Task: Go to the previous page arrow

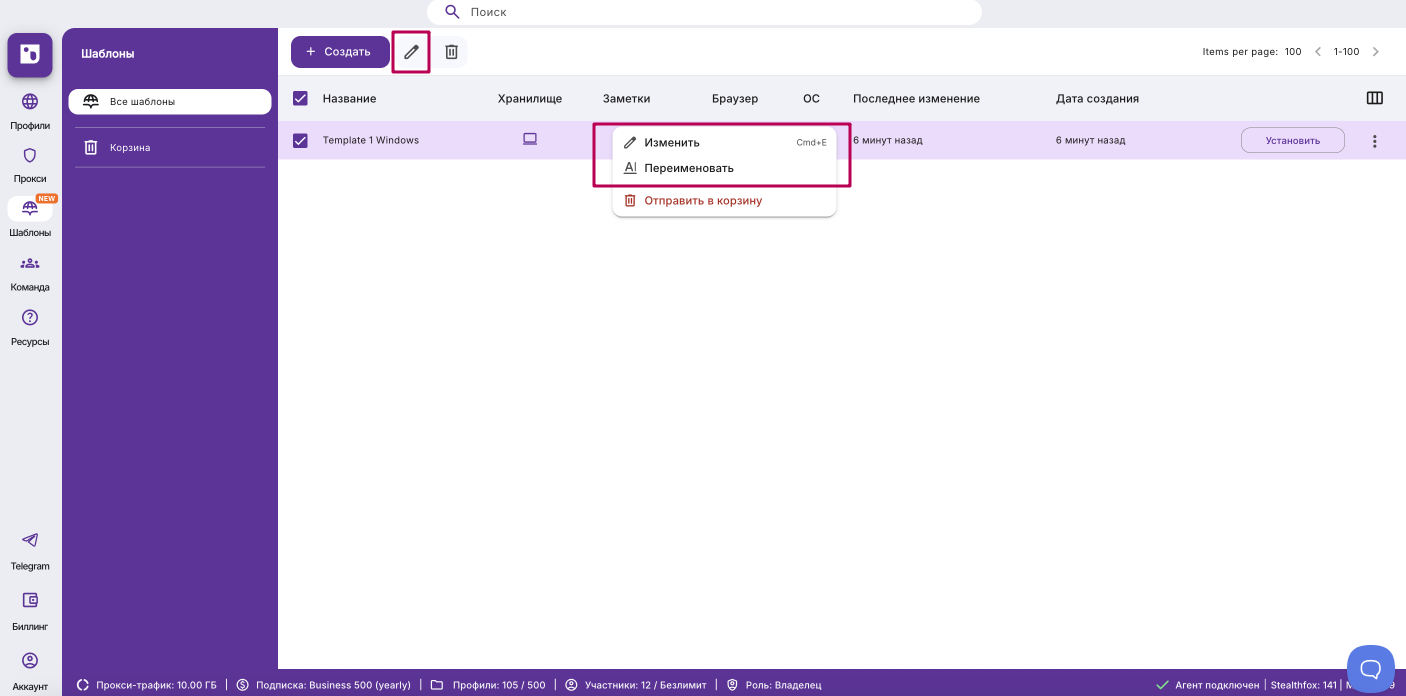Action: coord(1318,52)
